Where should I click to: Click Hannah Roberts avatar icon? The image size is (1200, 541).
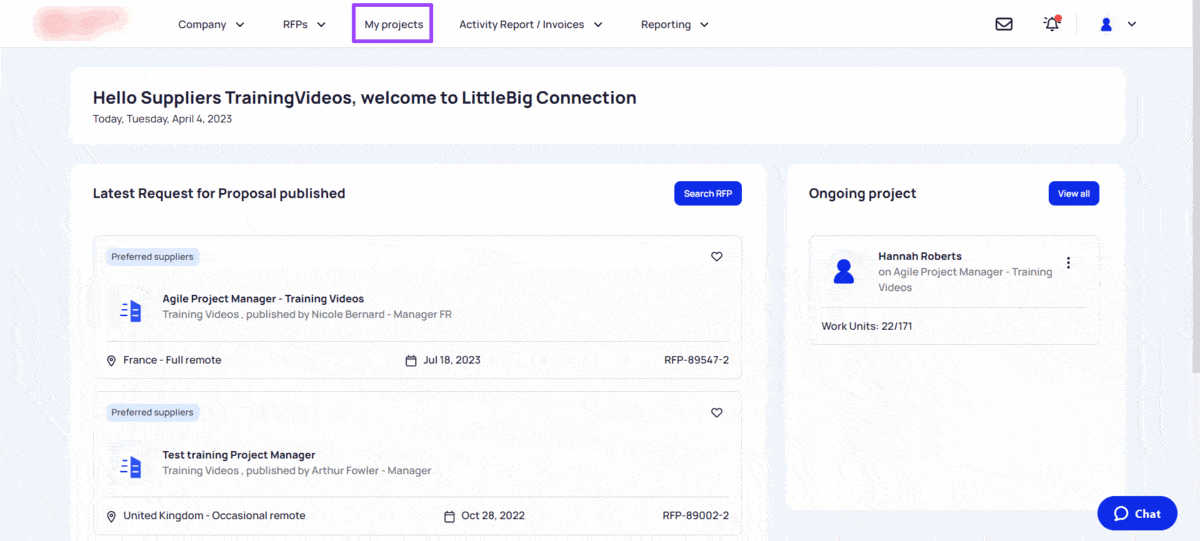point(844,271)
